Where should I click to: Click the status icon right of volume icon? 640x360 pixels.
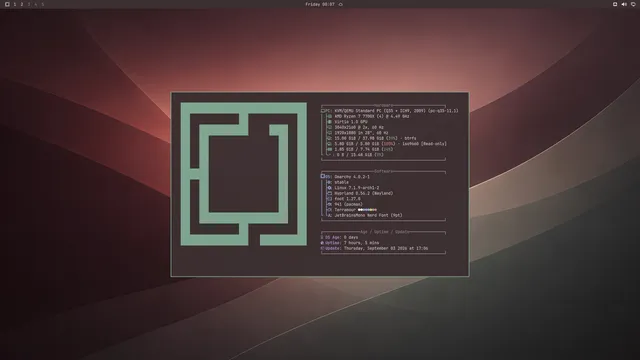633,4
